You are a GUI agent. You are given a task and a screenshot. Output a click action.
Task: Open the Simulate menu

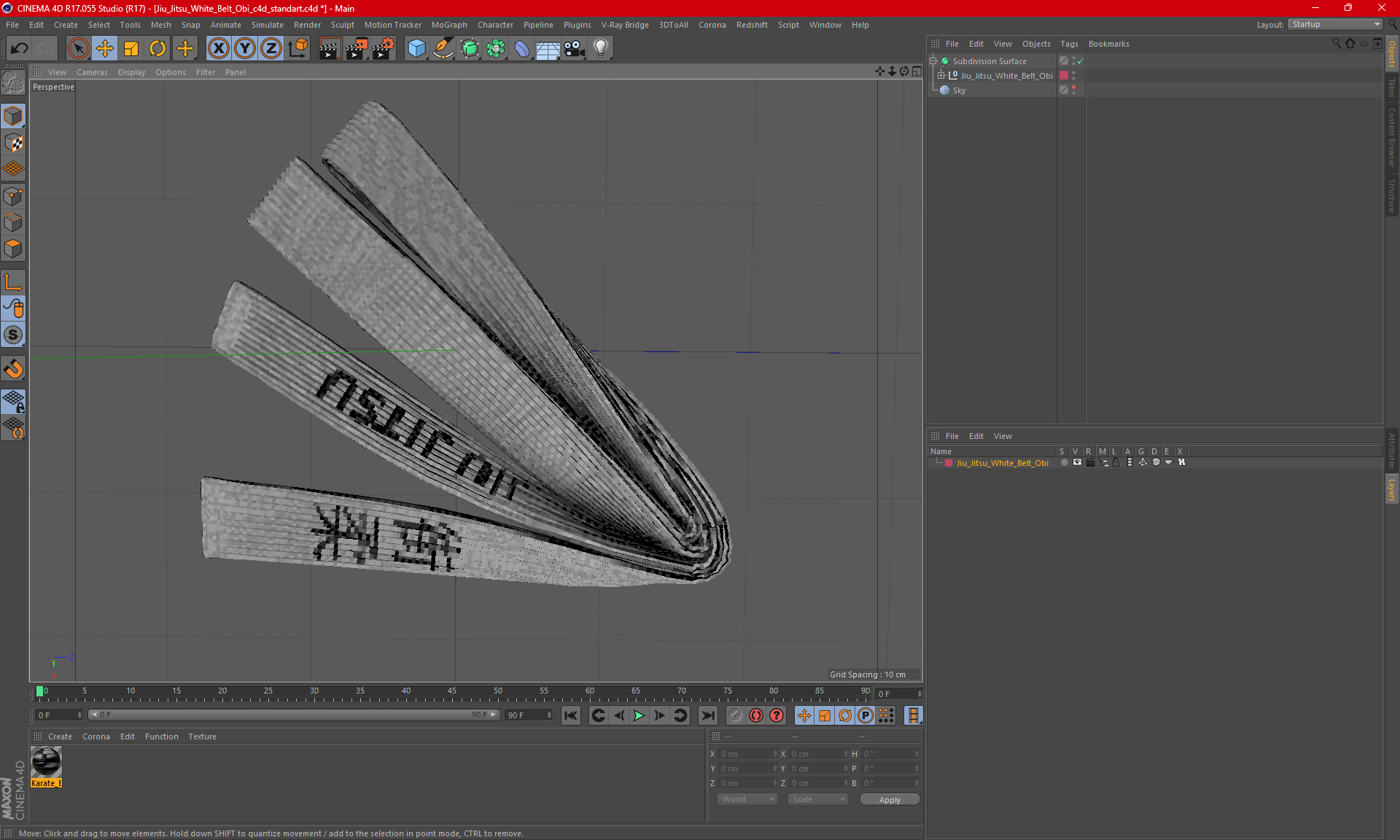click(x=267, y=25)
